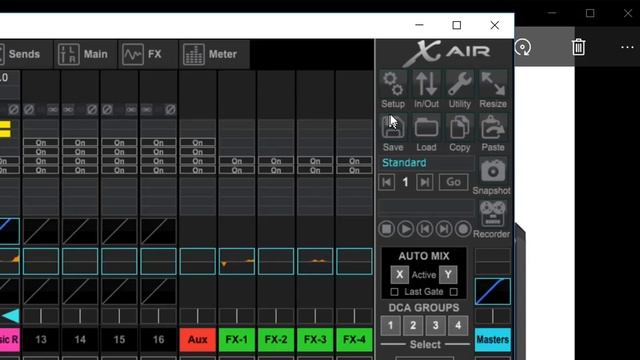The height and width of the screenshot is (360, 640).
Task: Open the Masters dynamics curve thumbnail
Action: pyautogui.click(x=493, y=291)
